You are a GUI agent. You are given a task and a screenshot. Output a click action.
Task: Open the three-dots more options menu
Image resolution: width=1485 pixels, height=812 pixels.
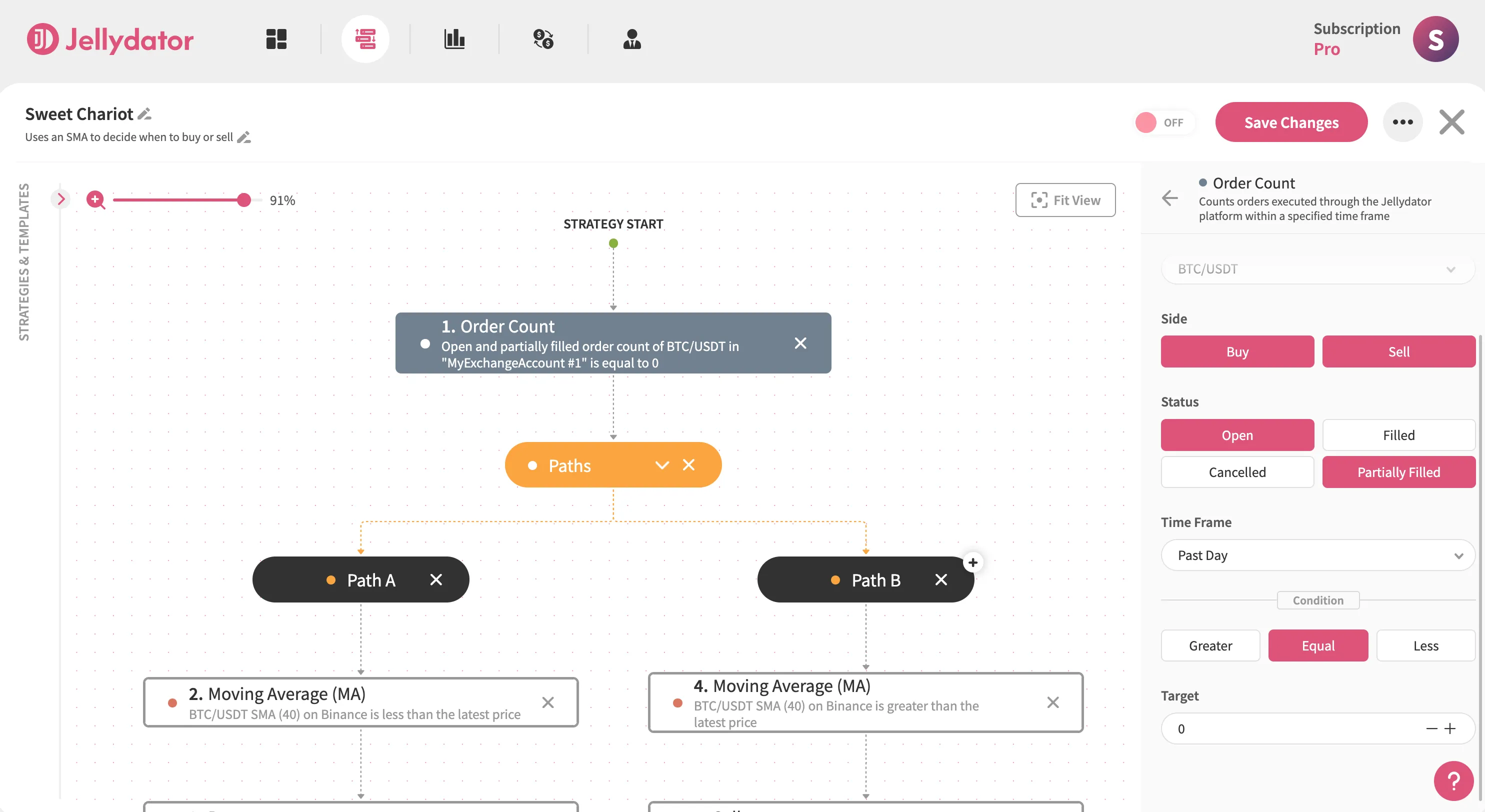coord(1402,122)
